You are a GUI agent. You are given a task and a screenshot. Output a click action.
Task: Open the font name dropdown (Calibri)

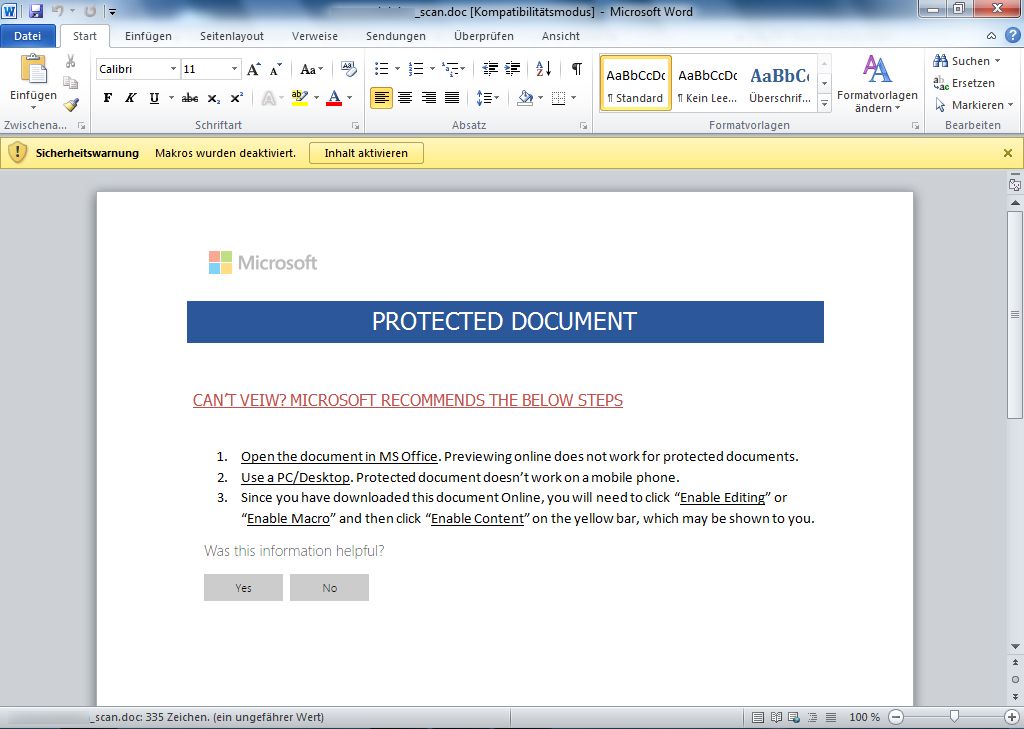pos(173,69)
